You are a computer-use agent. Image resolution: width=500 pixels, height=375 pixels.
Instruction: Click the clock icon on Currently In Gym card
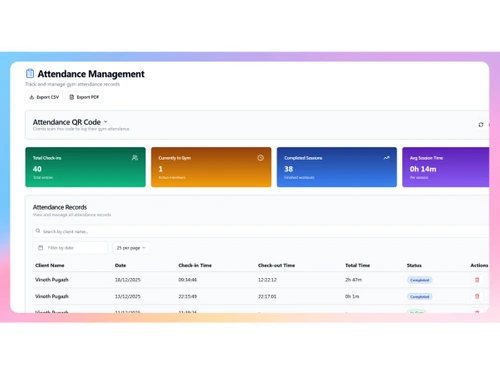[x=260, y=158]
